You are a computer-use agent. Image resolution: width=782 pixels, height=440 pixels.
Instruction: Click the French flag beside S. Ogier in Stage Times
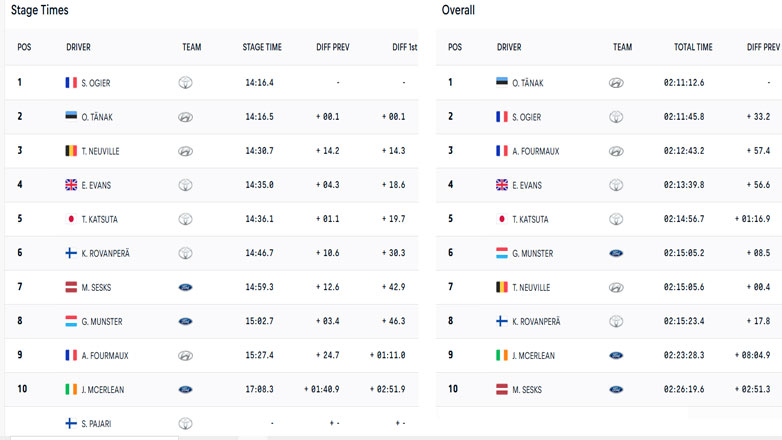(71, 82)
